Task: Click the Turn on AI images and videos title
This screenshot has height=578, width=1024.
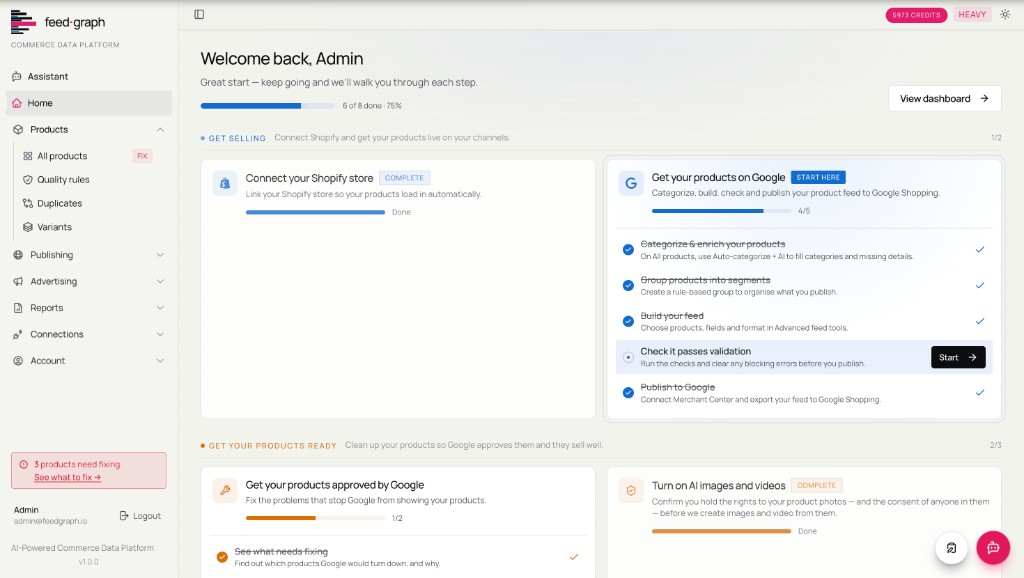Action: pos(718,486)
